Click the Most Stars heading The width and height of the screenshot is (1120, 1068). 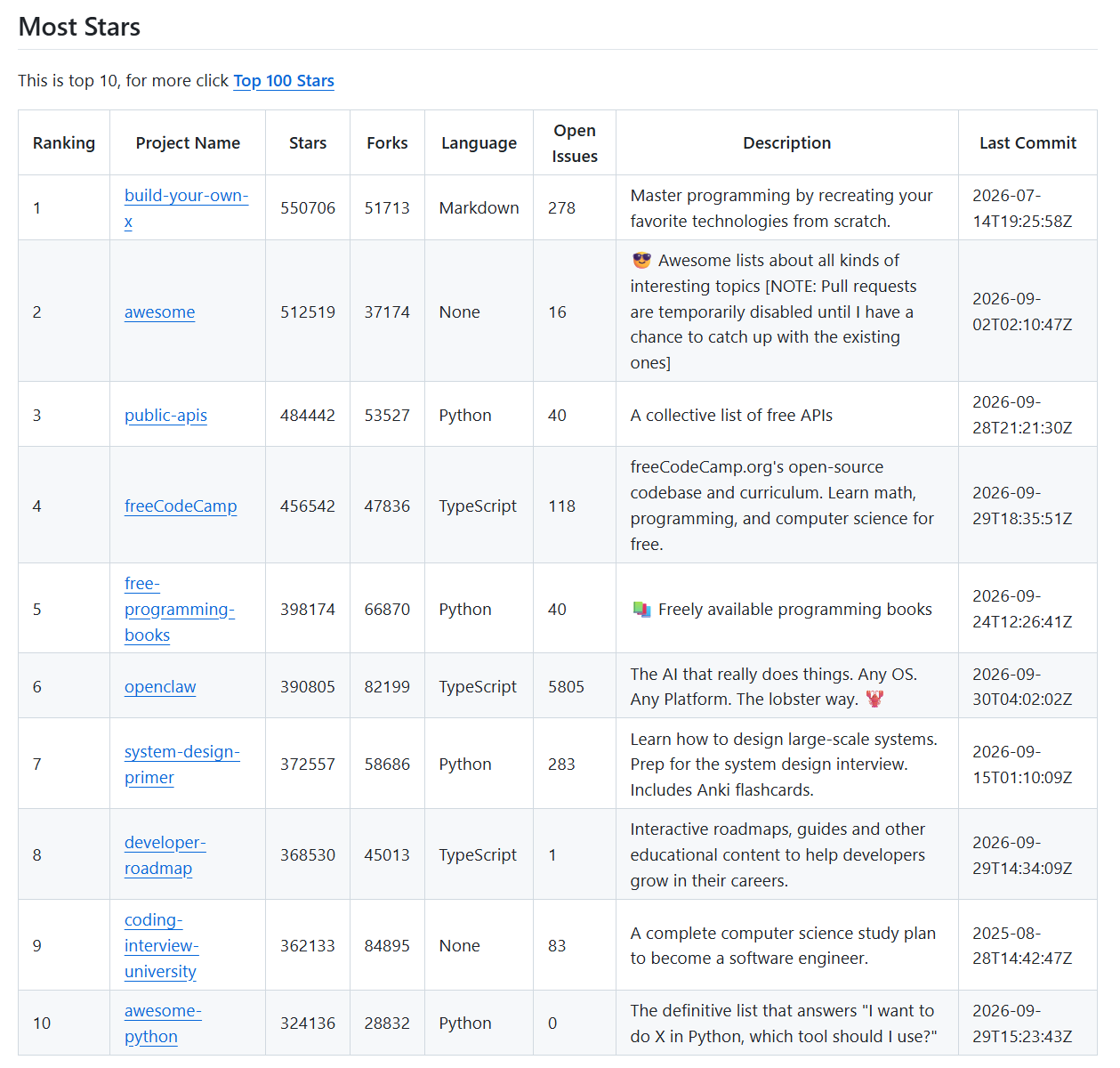(x=79, y=27)
